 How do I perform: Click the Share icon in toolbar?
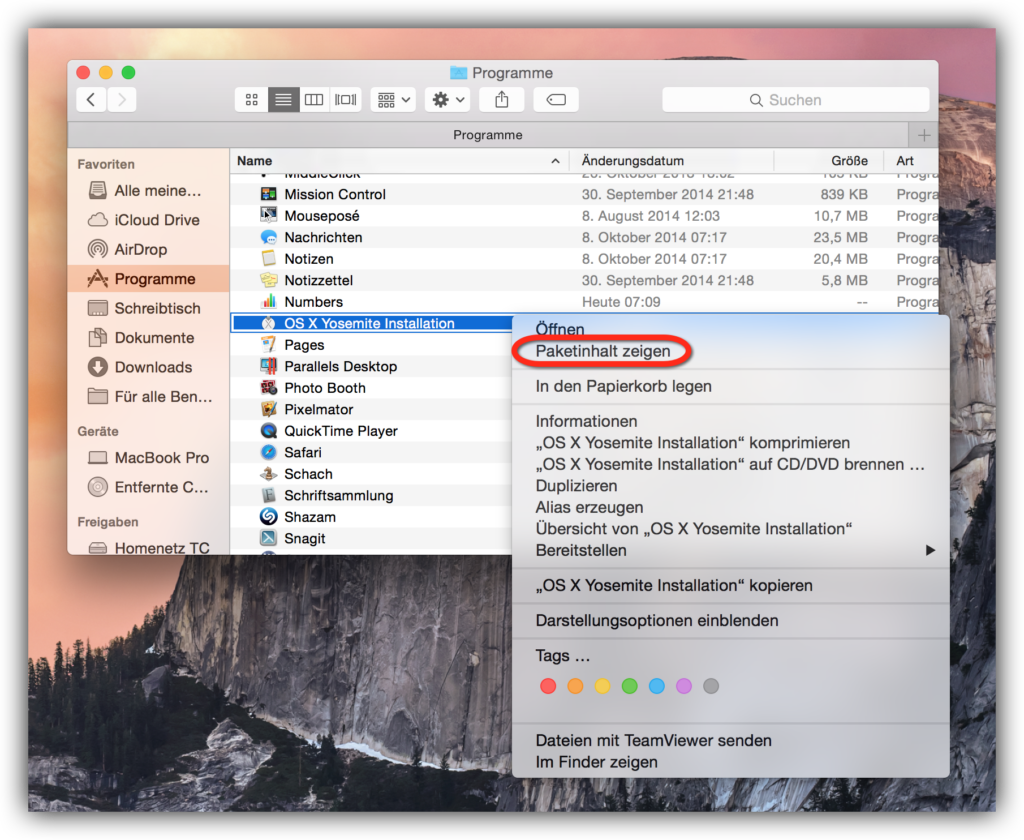click(x=502, y=100)
